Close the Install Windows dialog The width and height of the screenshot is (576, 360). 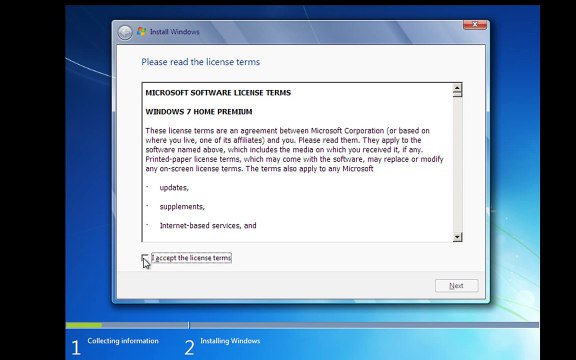coord(475,25)
